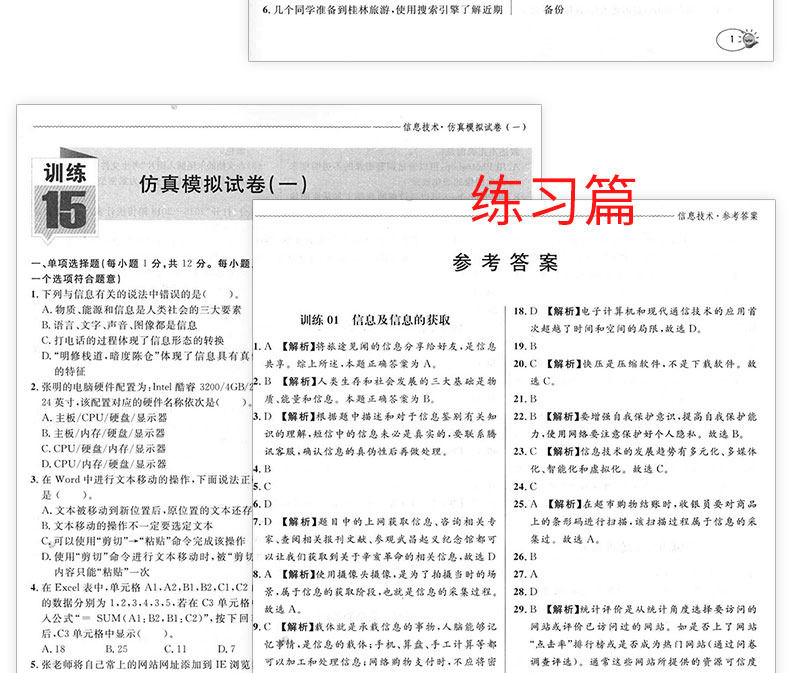Click answer 3. D explanation about 信息鉴别
The image size is (790, 673).
tap(375, 434)
